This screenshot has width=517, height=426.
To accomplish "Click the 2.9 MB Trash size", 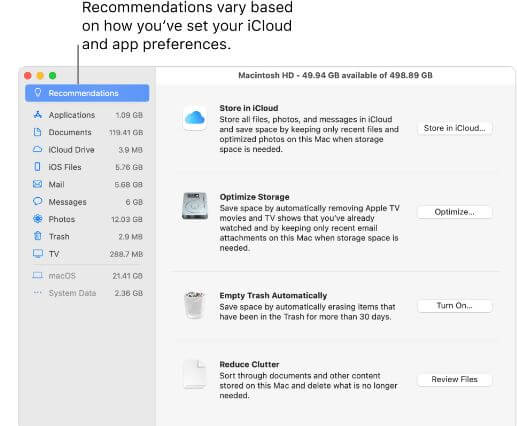I will click(130, 237).
